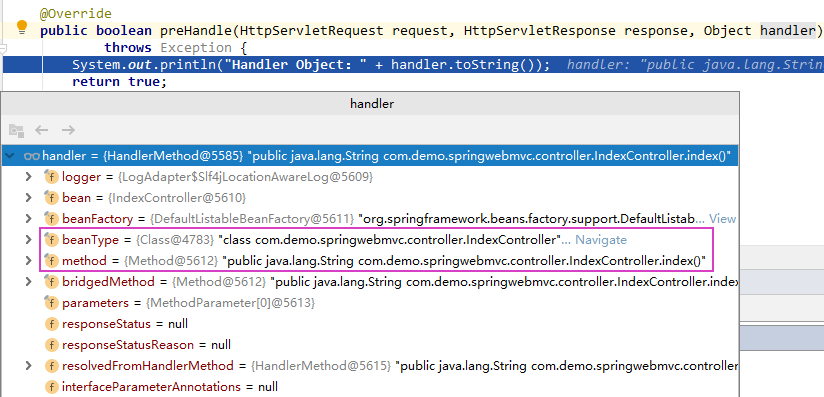Select the parameters = {MethodParameter[0]@5613} row

369,303
